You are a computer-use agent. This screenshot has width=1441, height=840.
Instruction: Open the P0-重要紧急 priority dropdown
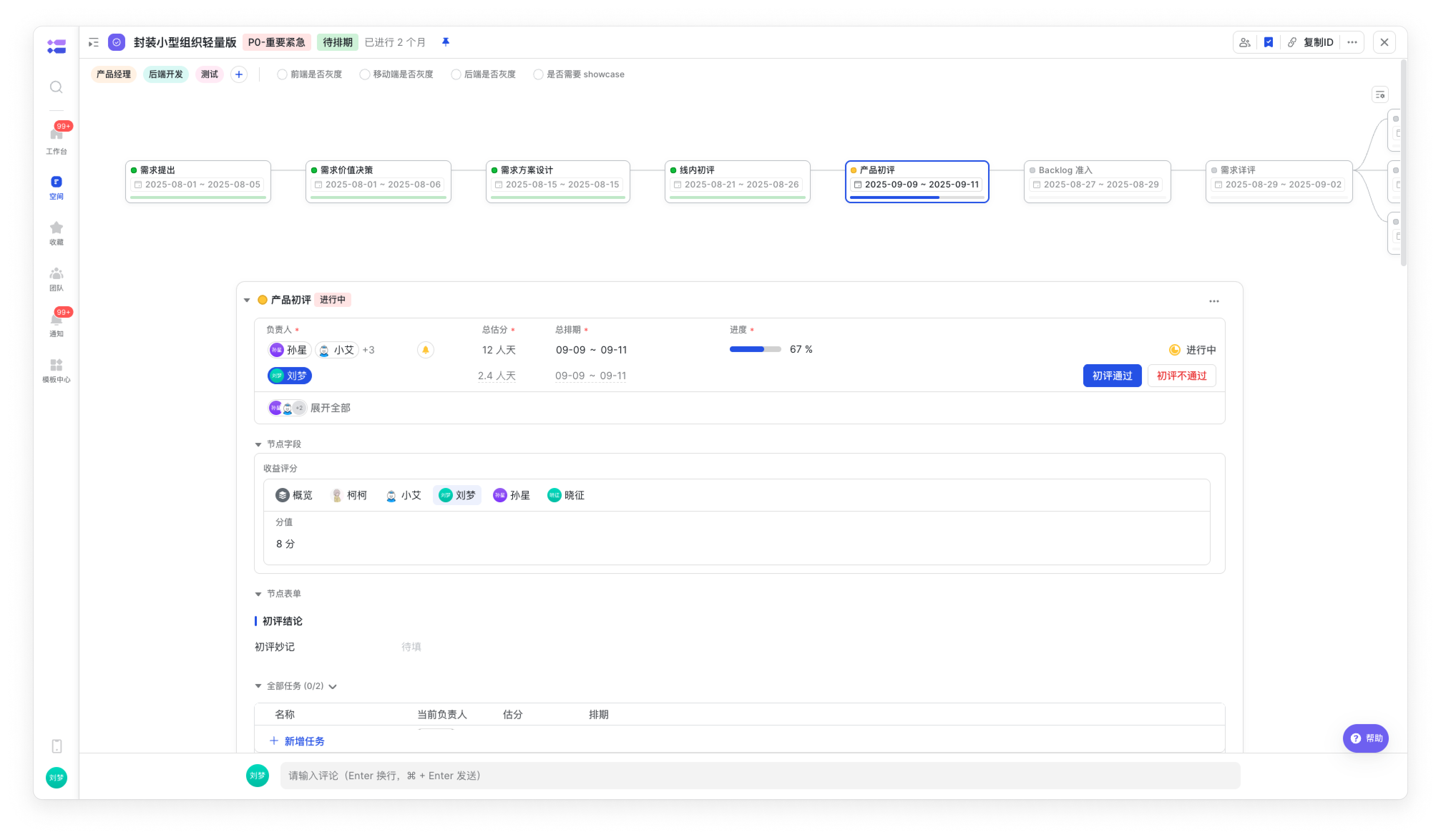[x=277, y=42]
